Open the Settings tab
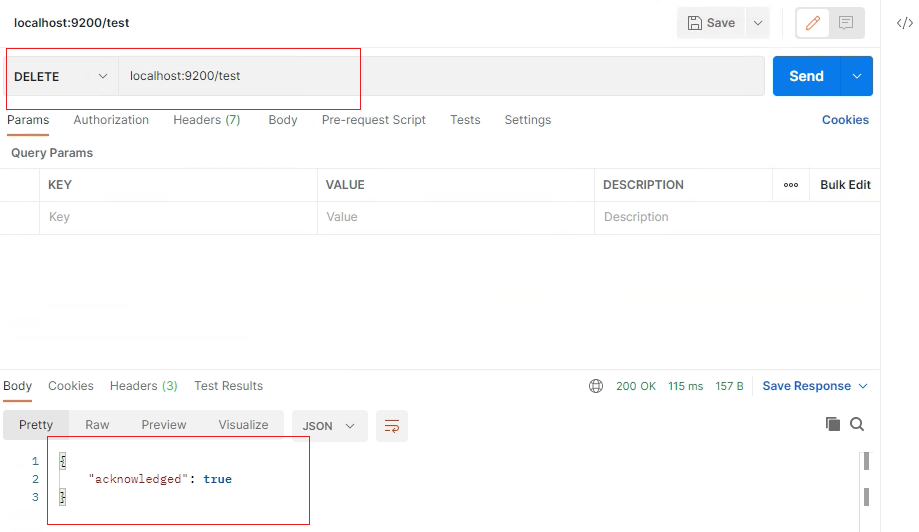 (527, 120)
